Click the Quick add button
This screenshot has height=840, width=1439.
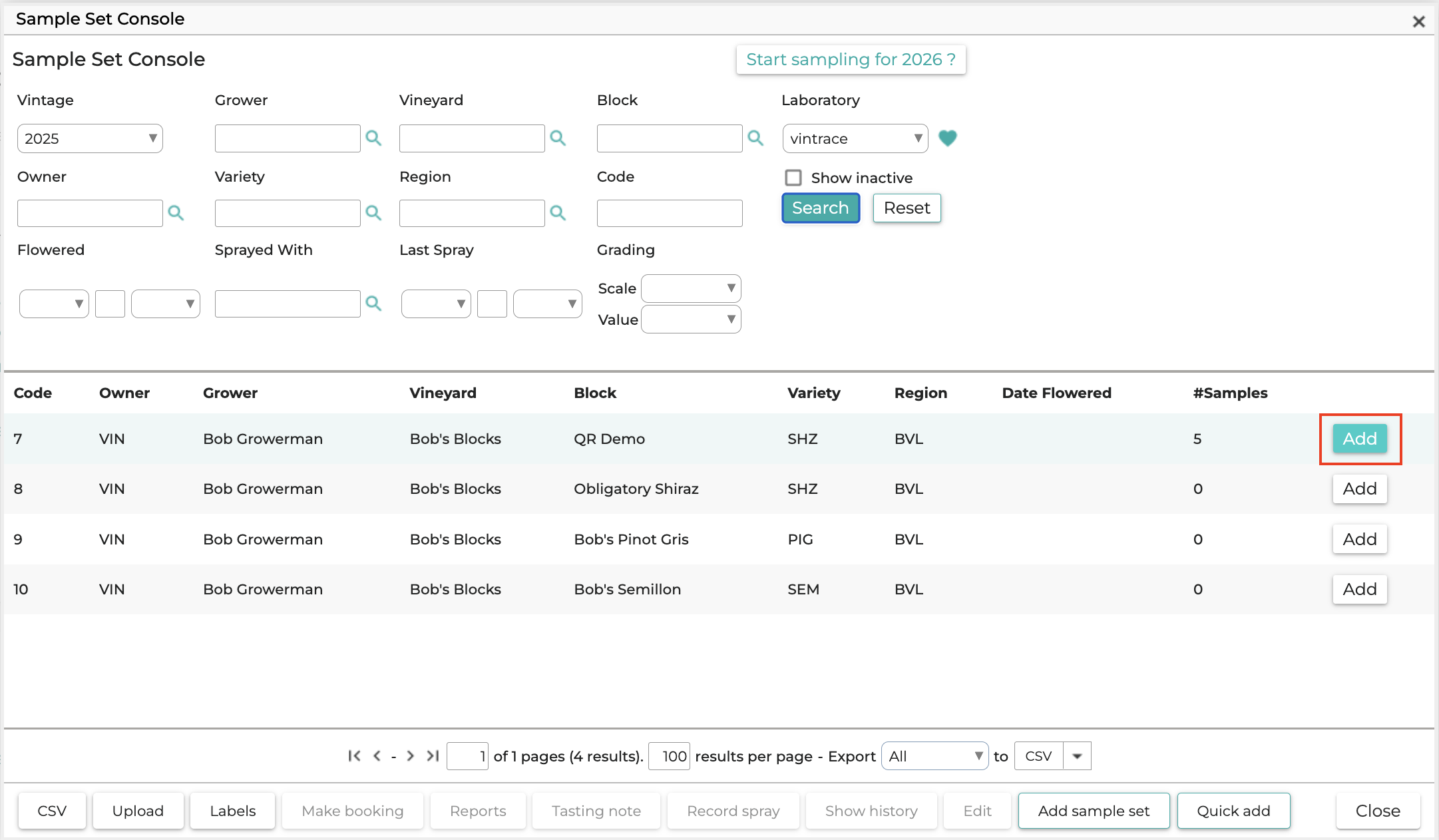pyautogui.click(x=1233, y=811)
